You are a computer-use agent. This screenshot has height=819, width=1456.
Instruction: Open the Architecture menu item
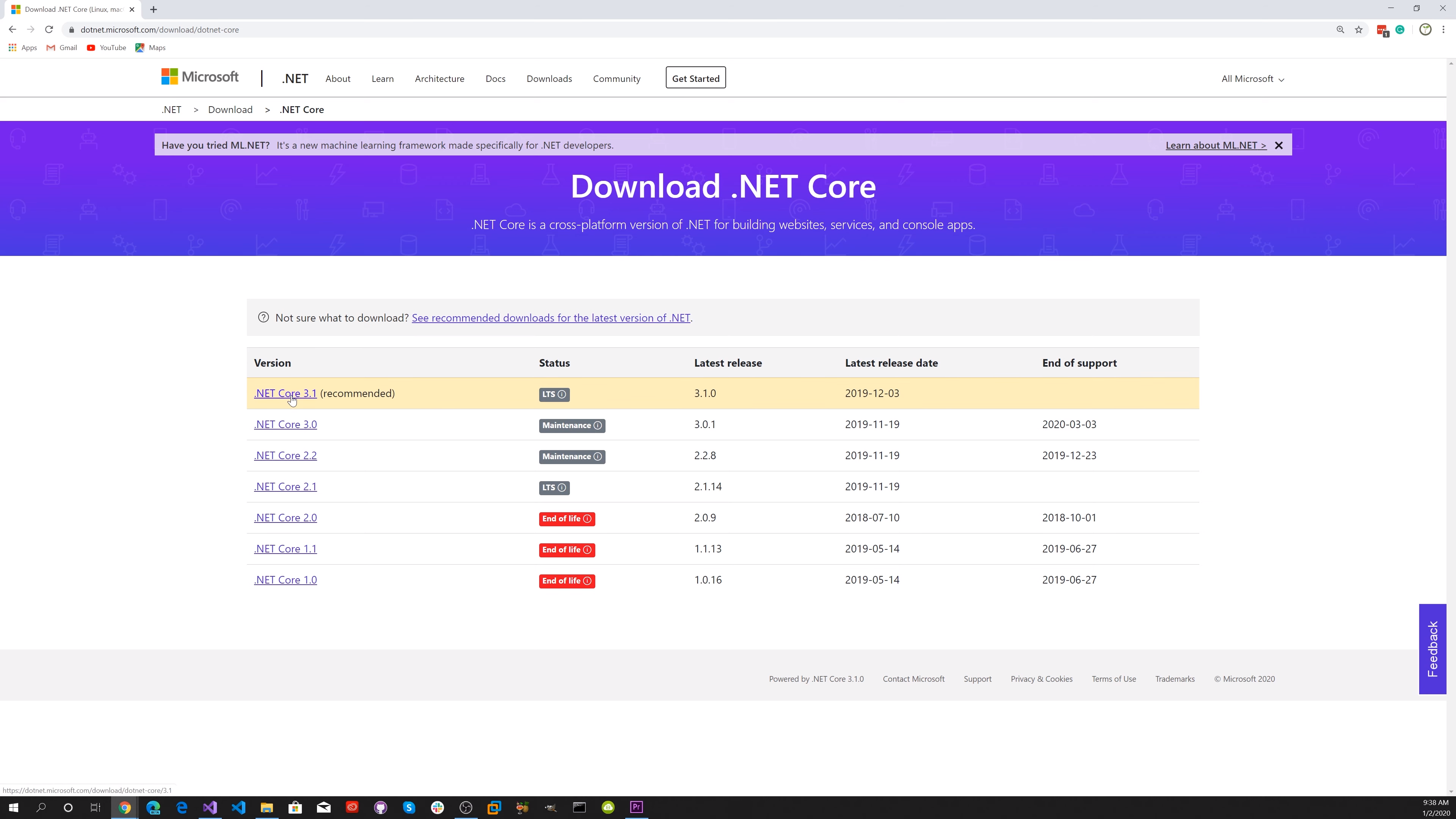click(440, 78)
